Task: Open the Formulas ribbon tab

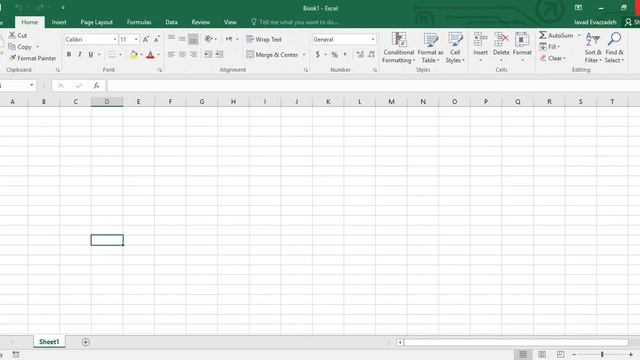Action: 139,22
